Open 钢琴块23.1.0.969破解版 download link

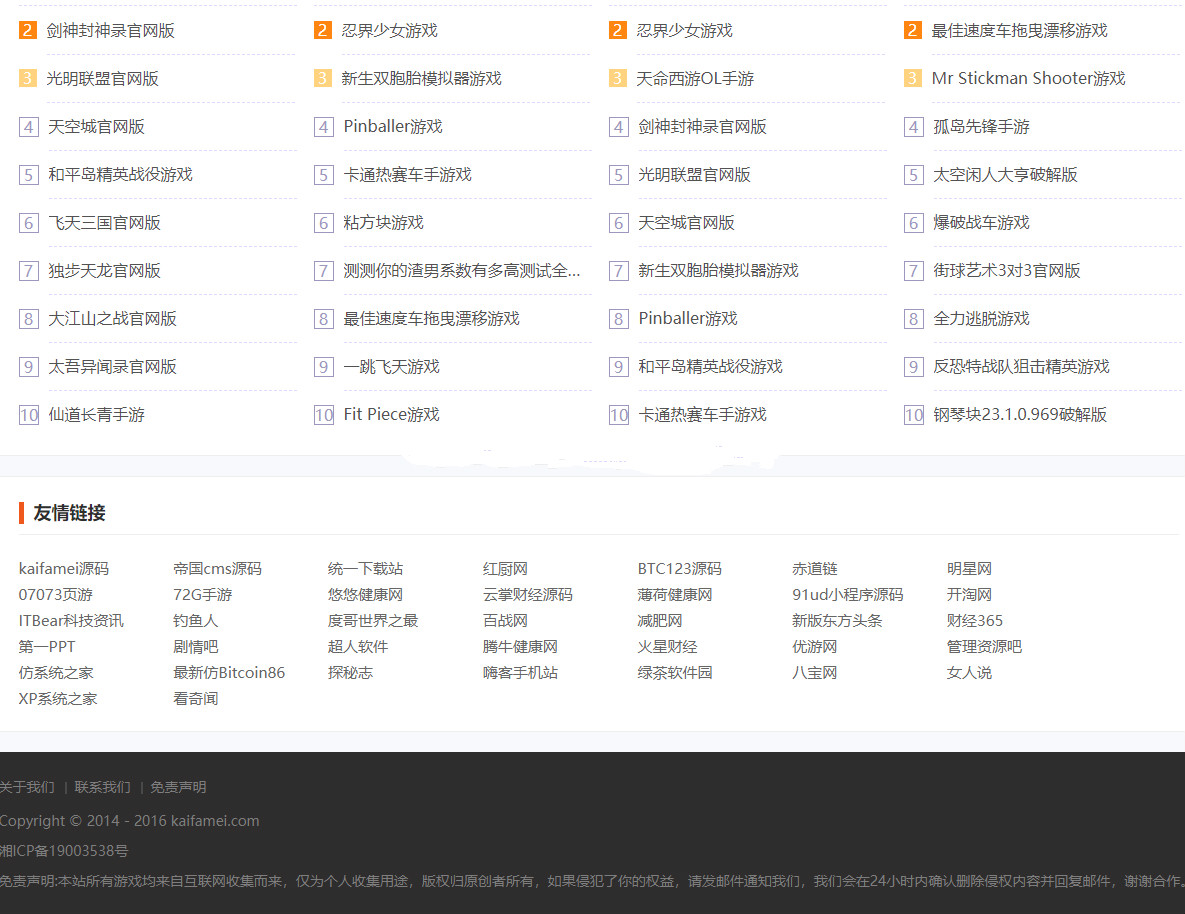pos(1020,414)
